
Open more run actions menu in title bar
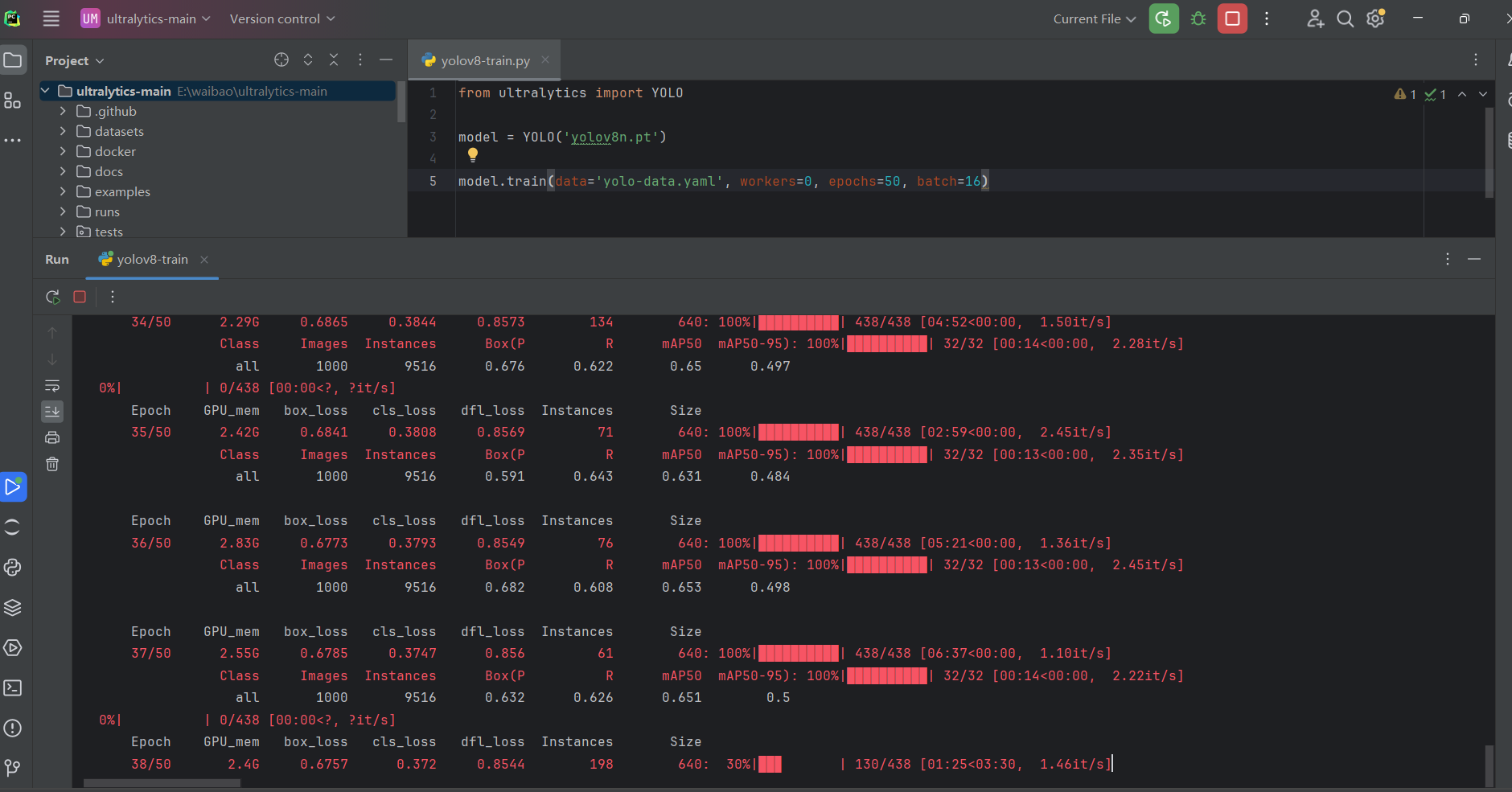1267,18
